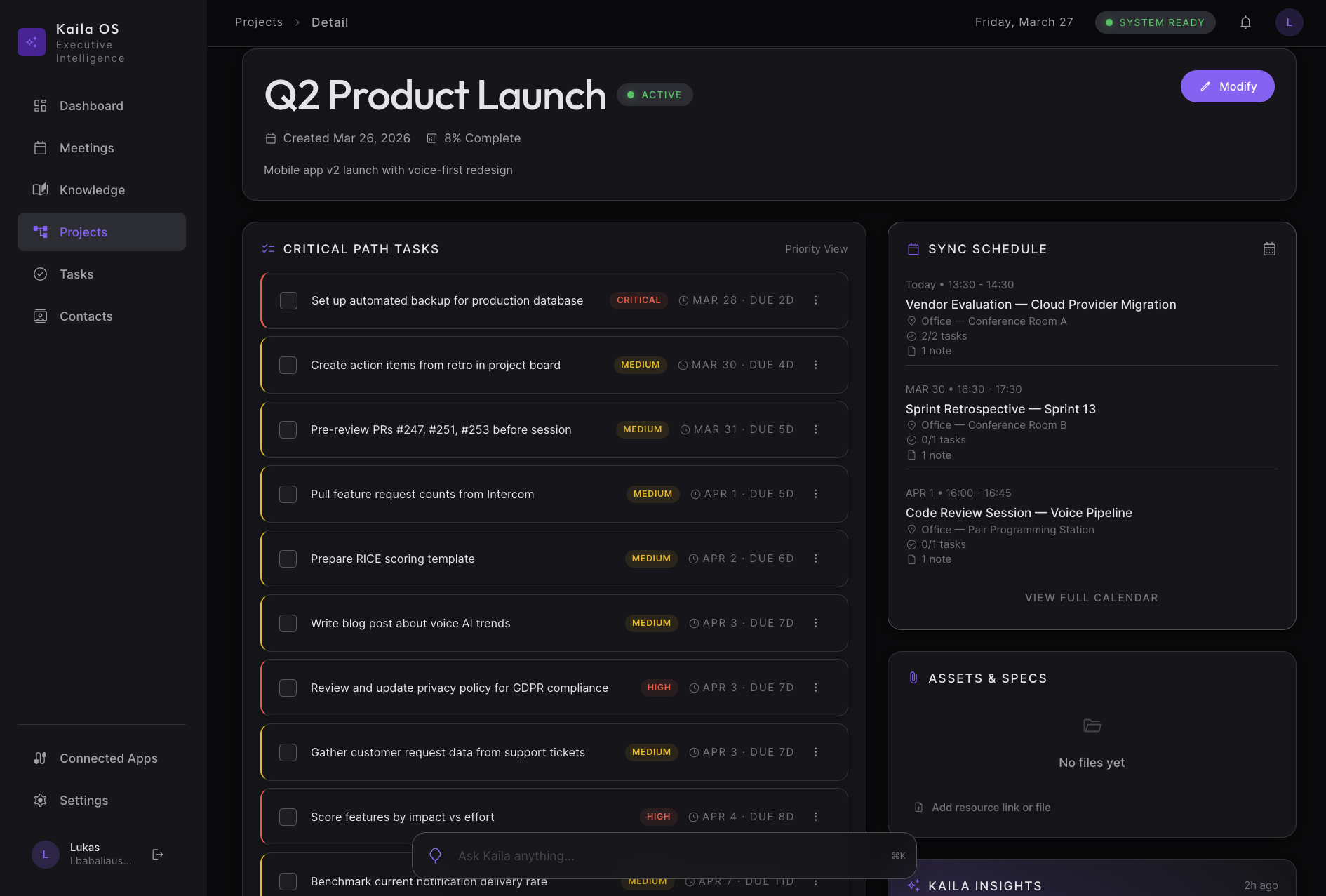Image resolution: width=1326 pixels, height=896 pixels.
Task: Open the options menu for the GDPR compliance task
Action: pyautogui.click(x=816, y=688)
